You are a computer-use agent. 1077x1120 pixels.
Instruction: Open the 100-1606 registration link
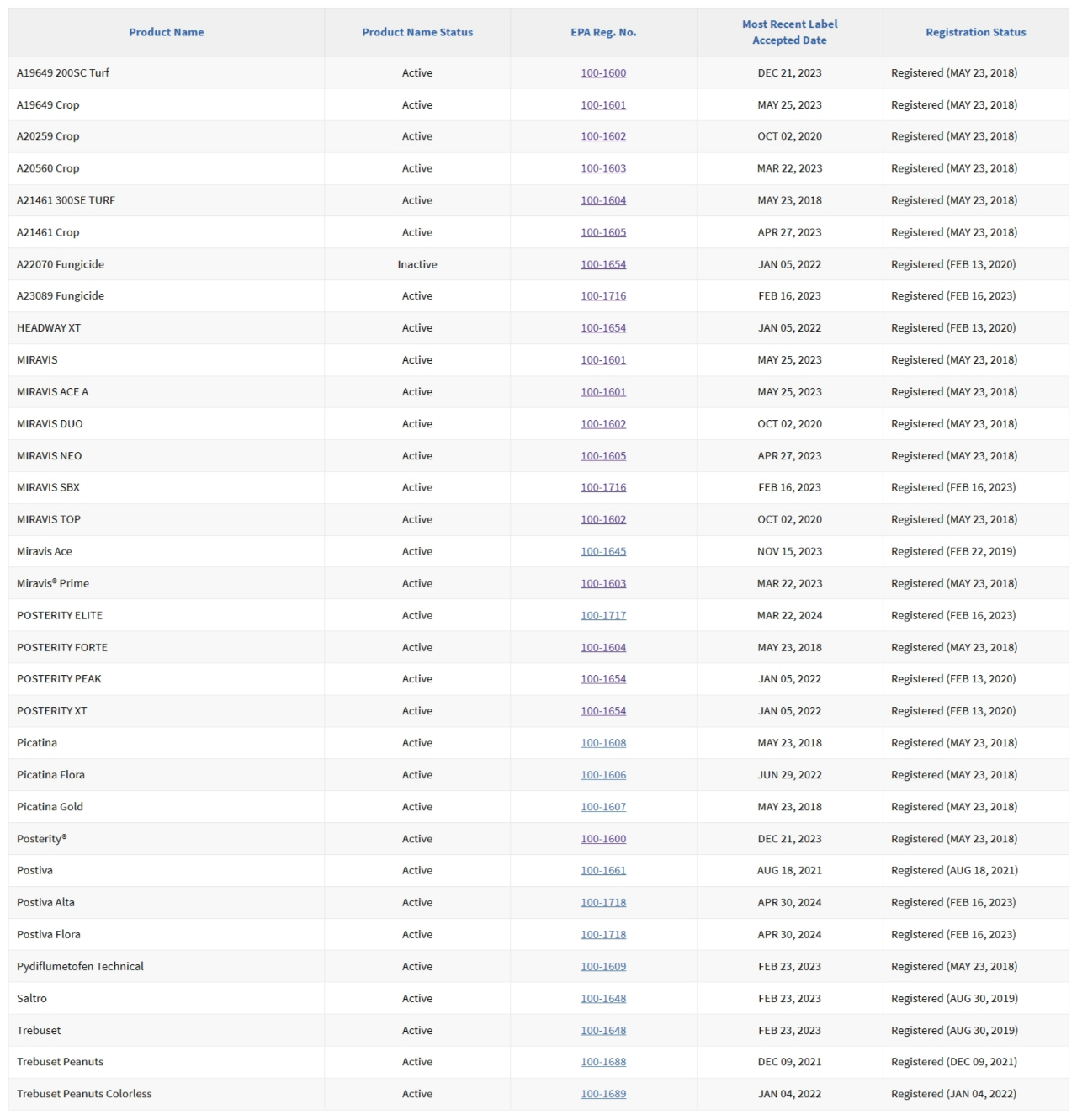click(603, 775)
